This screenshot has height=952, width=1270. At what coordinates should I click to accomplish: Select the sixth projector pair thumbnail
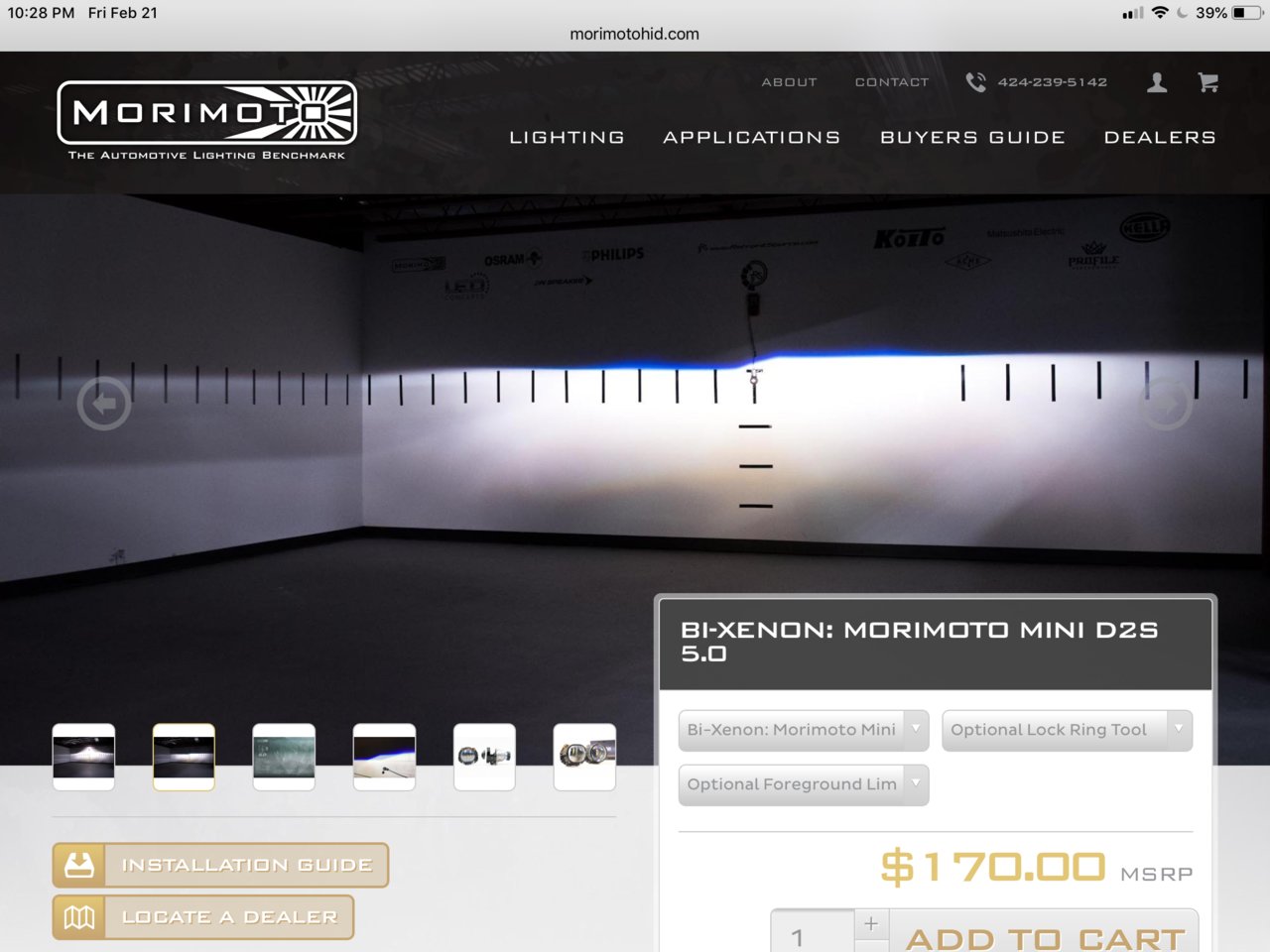pyautogui.click(x=584, y=757)
